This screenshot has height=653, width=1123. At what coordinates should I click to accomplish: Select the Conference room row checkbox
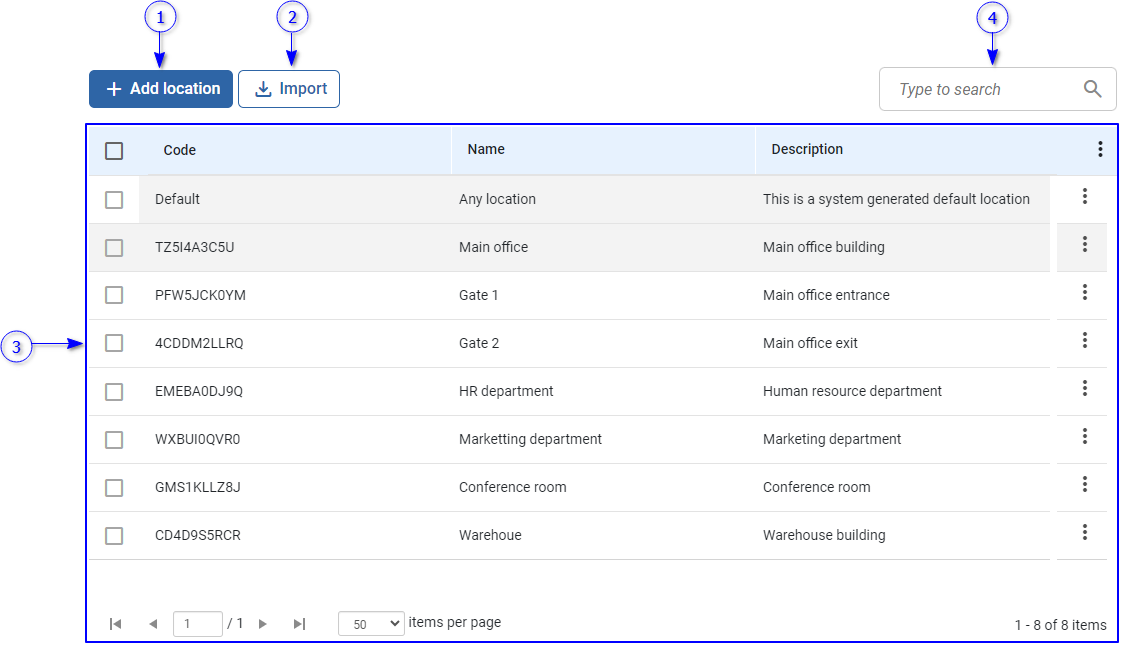click(x=114, y=487)
